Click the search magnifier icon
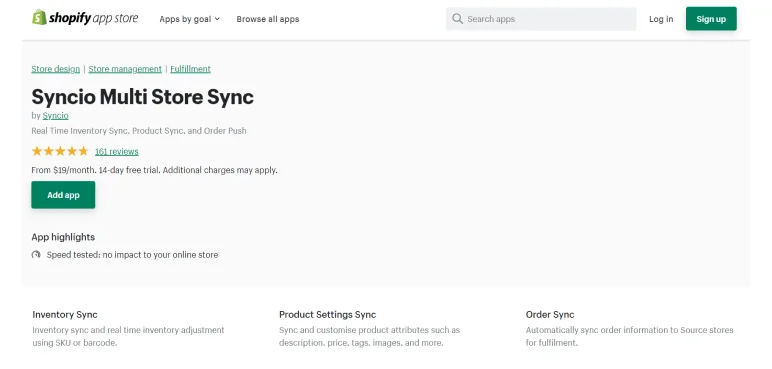The width and height of the screenshot is (772, 369). pos(457,19)
